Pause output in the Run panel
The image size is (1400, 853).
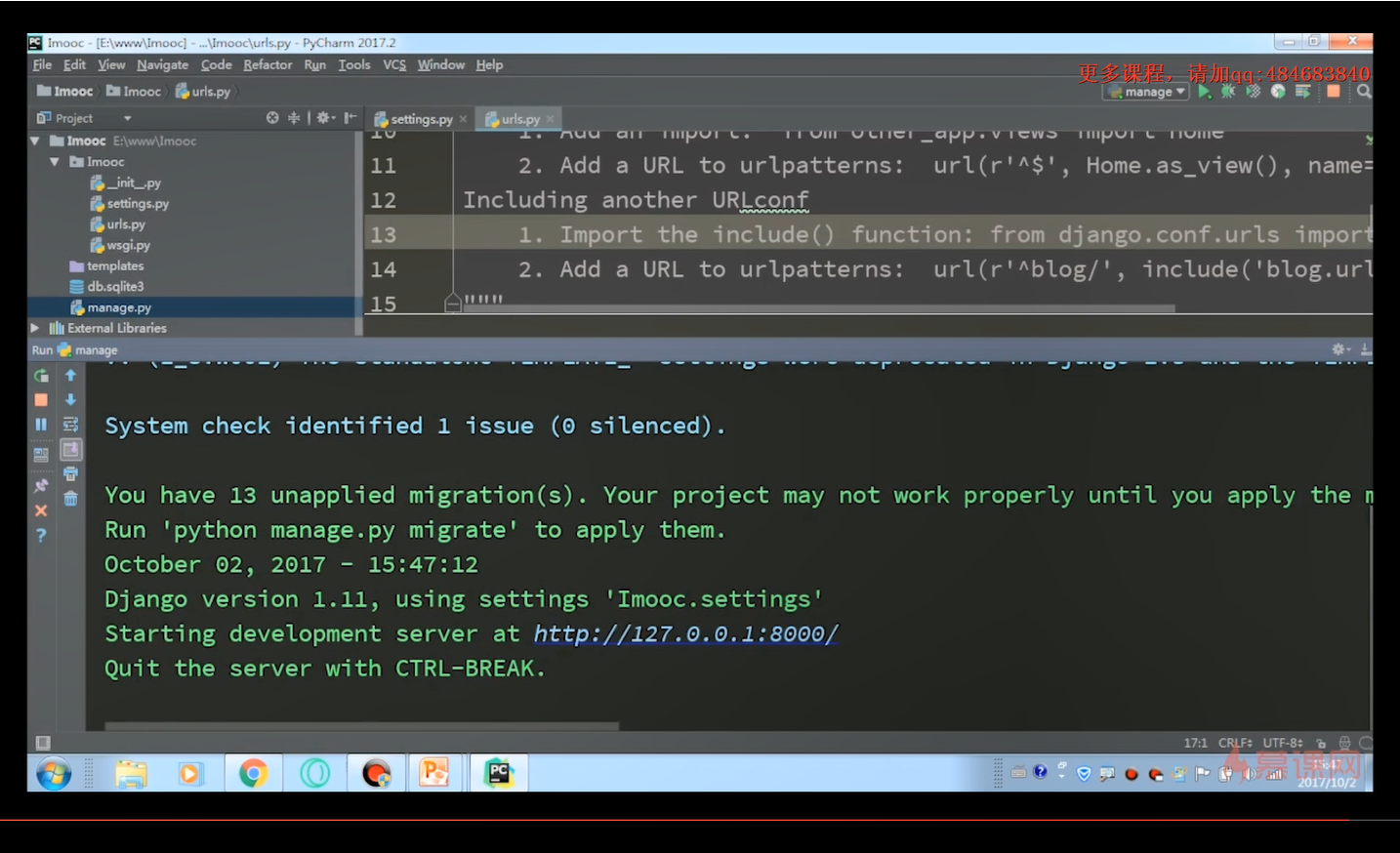(x=41, y=425)
